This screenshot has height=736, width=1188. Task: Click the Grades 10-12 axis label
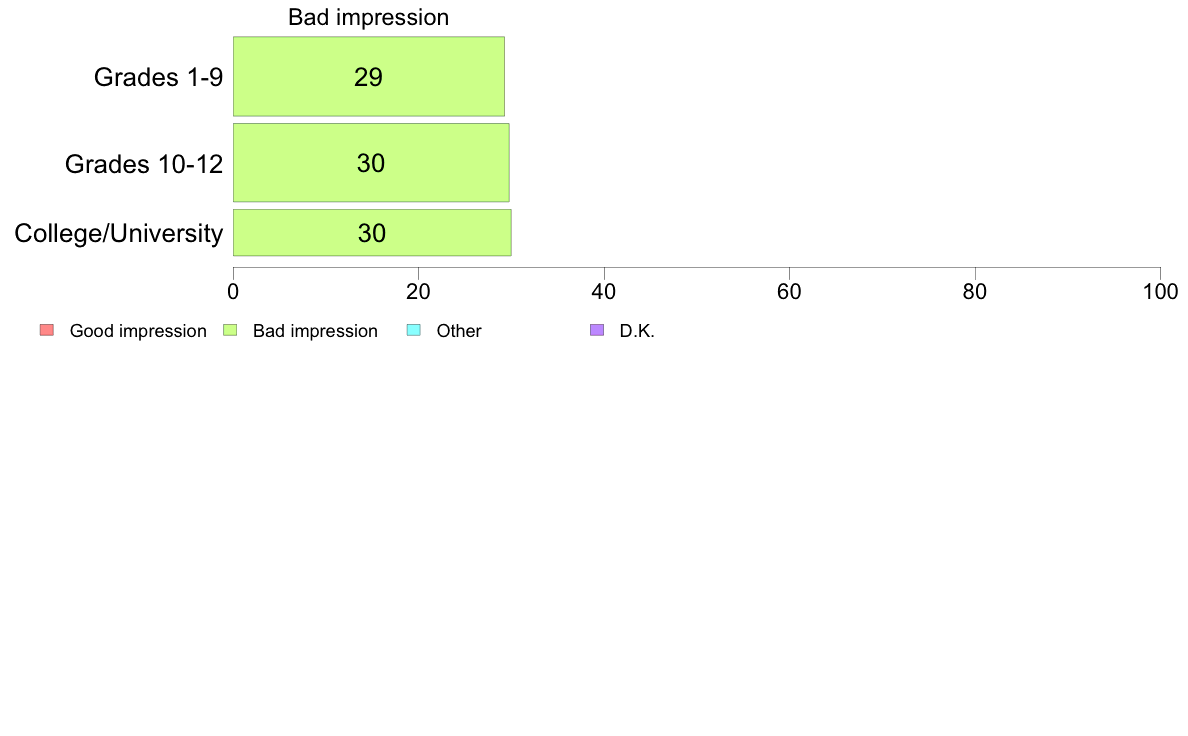(x=144, y=164)
